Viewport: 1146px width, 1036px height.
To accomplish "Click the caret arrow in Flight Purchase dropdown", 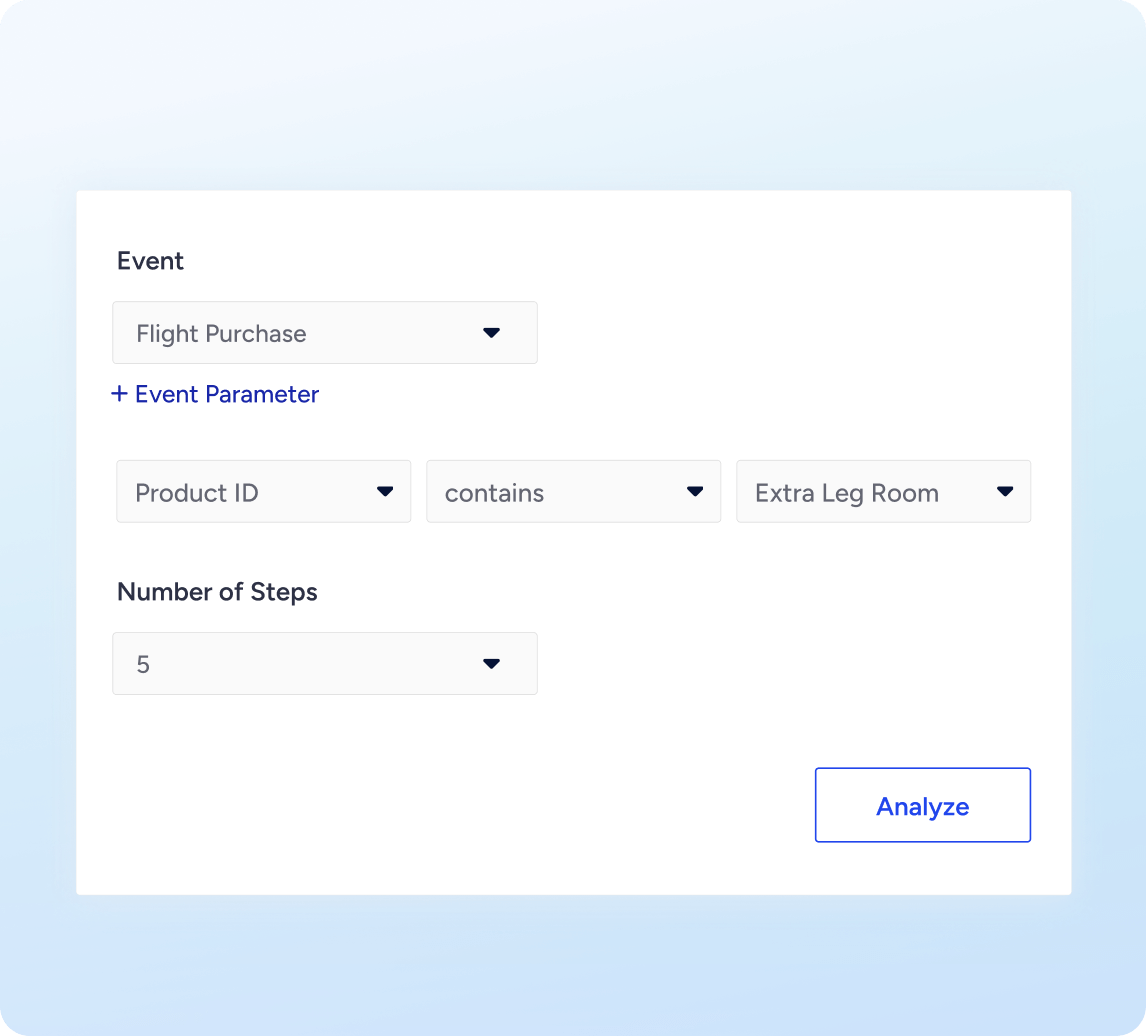I will pyautogui.click(x=491, y=333).
